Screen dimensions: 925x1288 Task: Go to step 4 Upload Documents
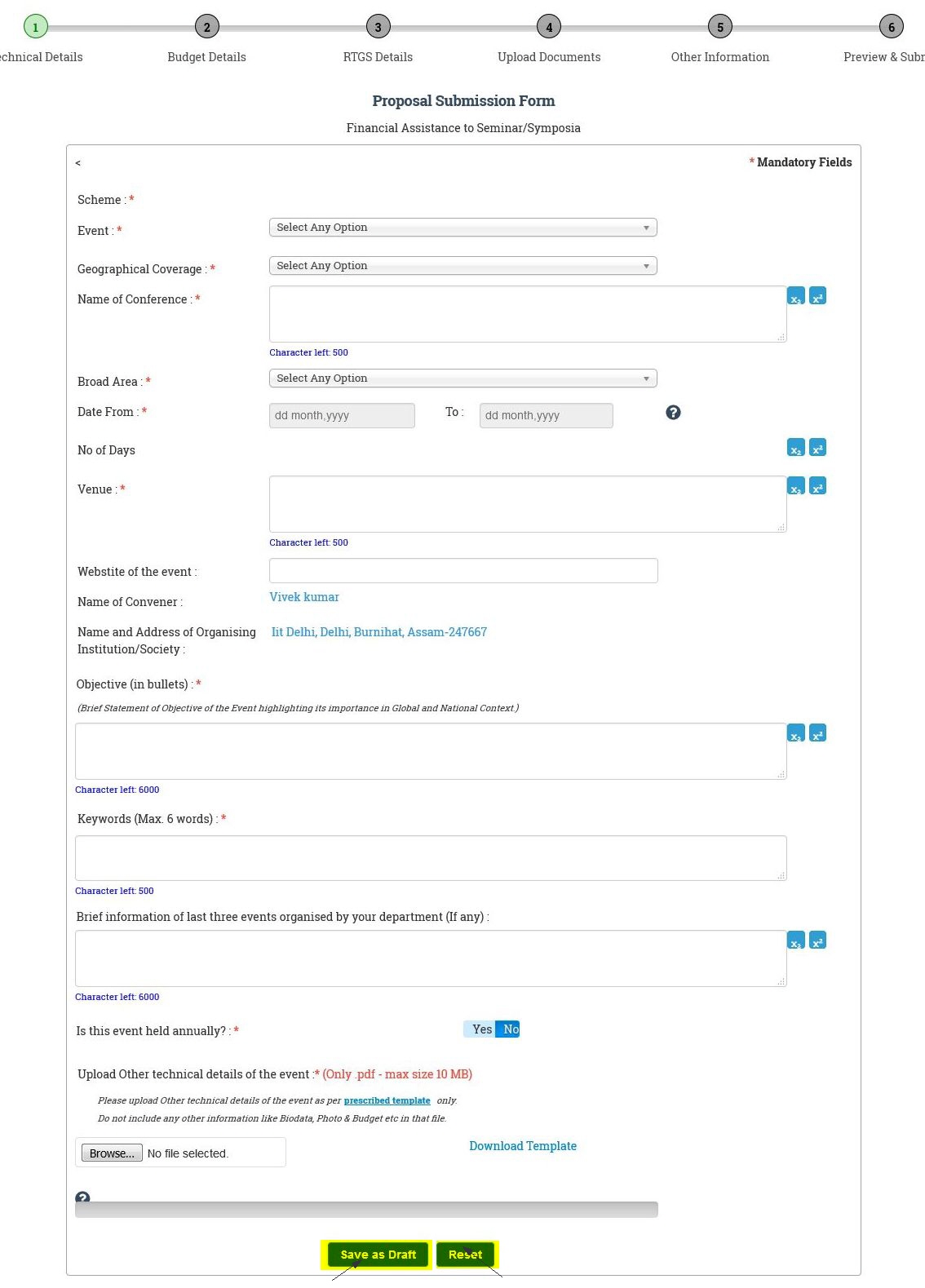[x=549, y=28]
